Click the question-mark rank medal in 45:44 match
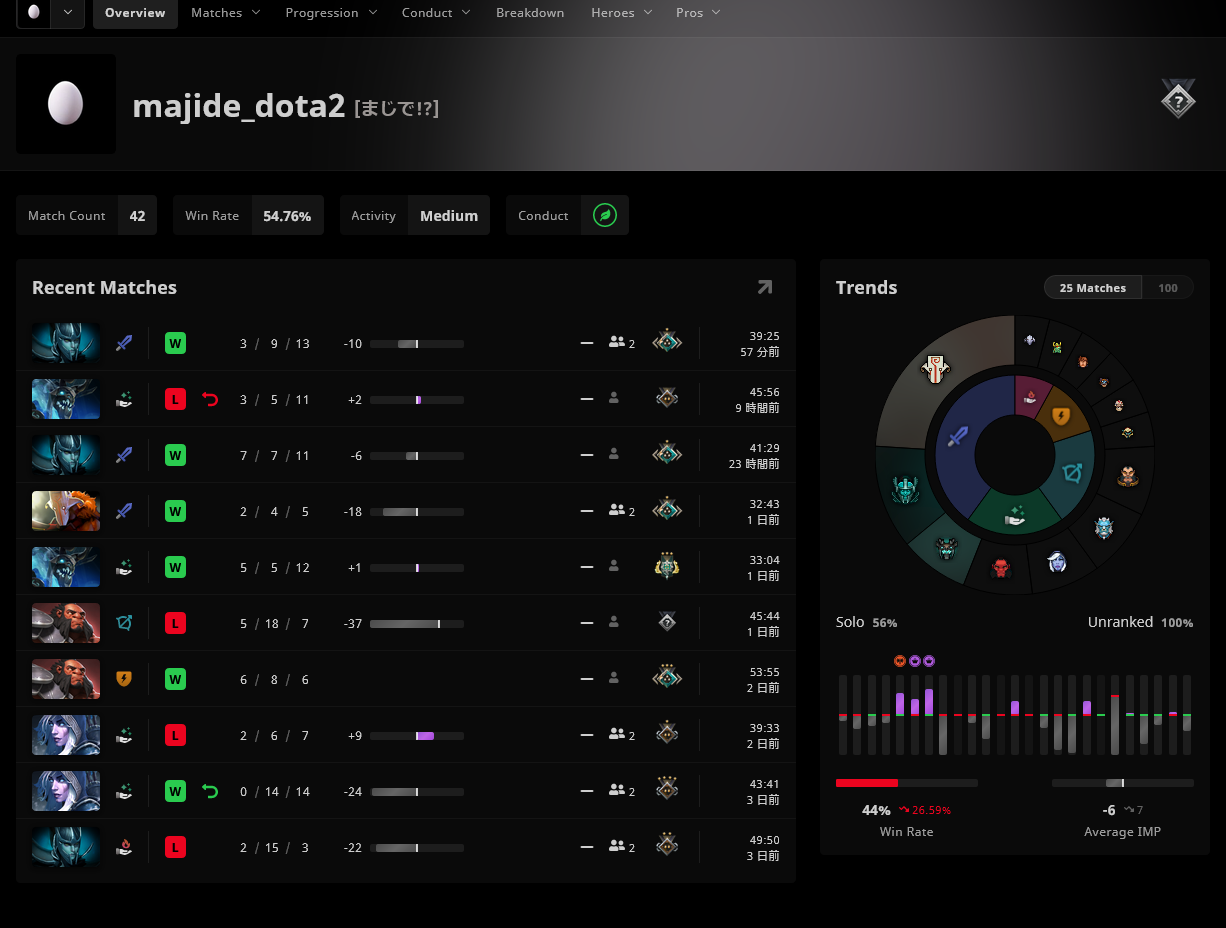 (667, 622)
